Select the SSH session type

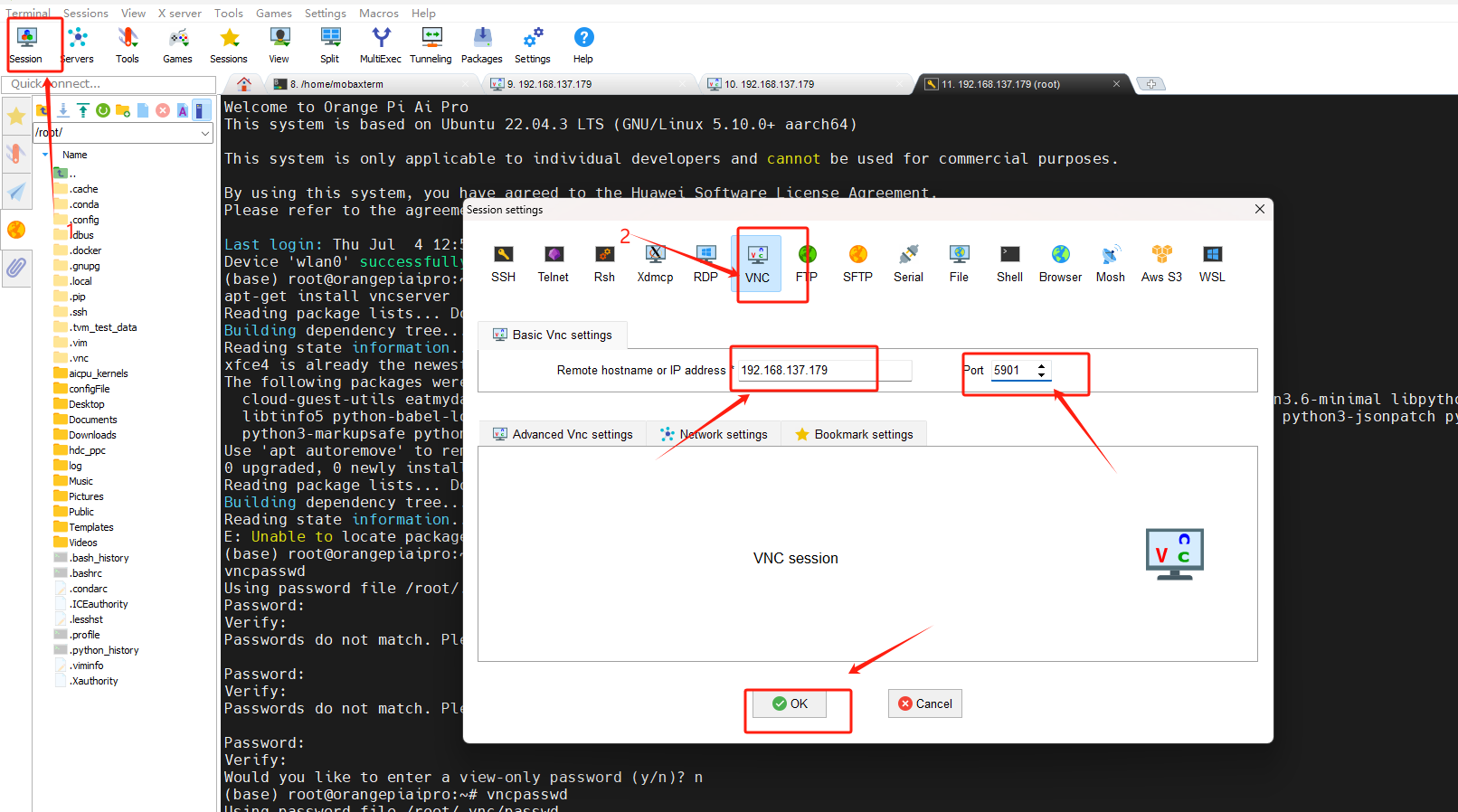pos(504,263)
